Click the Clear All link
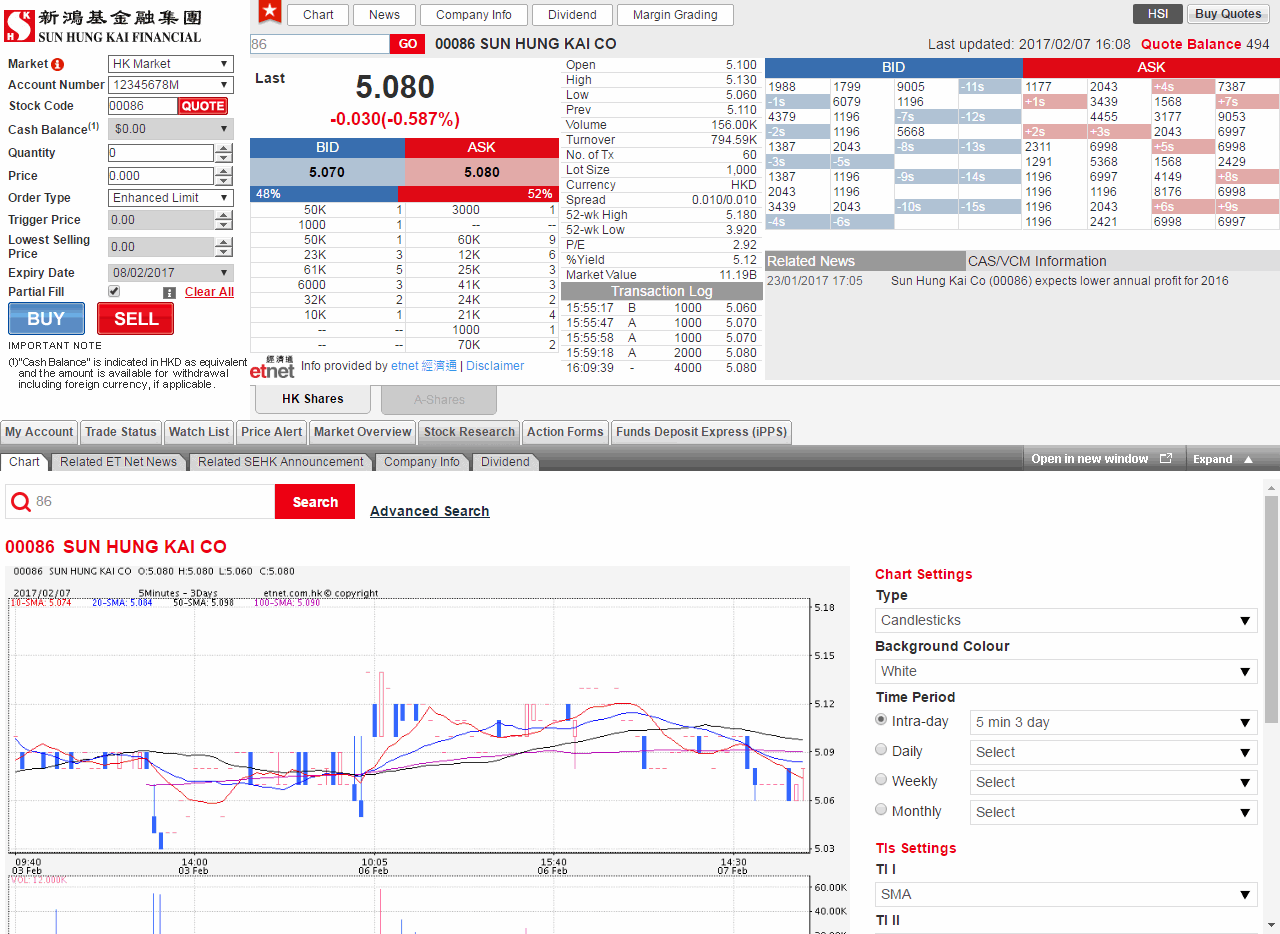Viewport: 1280px width, 934px height. (209, 292)
